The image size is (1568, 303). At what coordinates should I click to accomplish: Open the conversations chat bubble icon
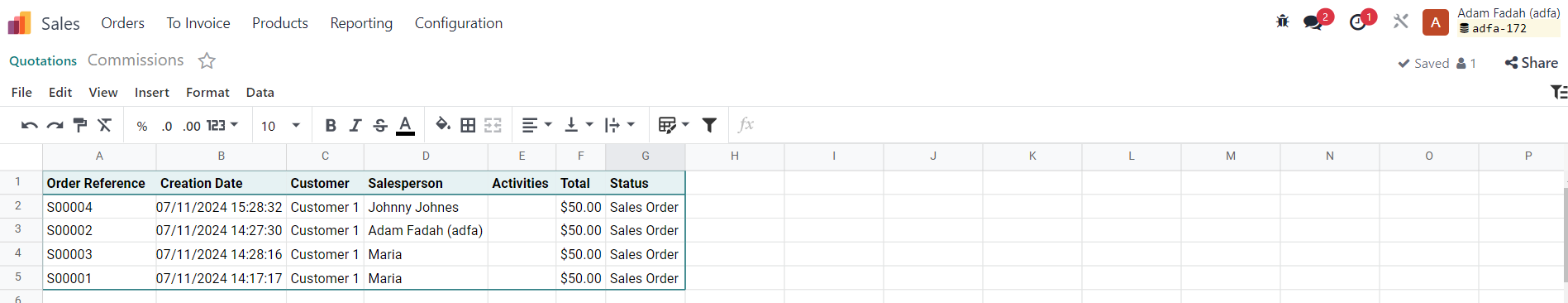(1313, 22)
